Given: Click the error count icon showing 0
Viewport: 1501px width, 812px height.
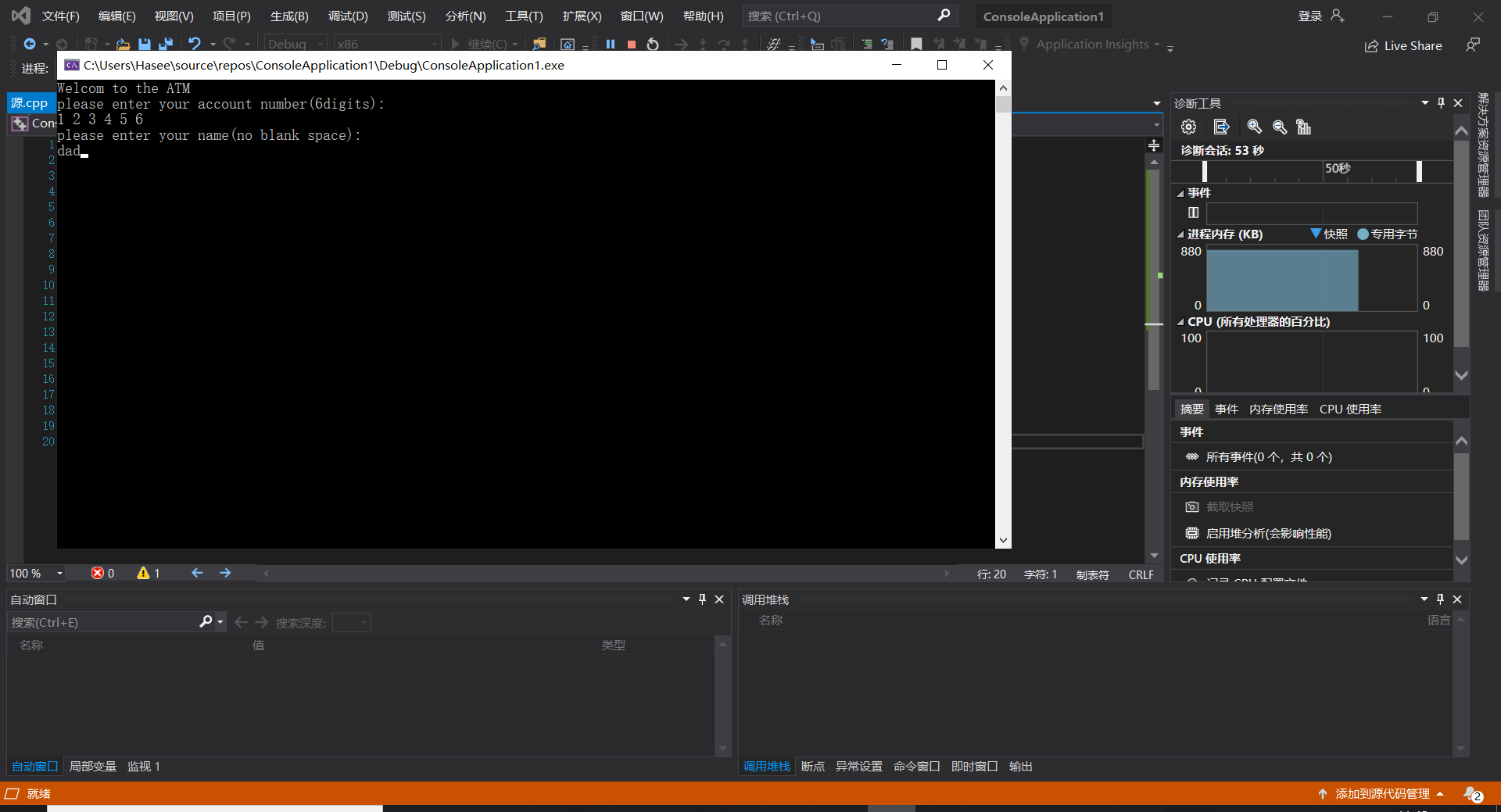Looking at the screenshot, I should (102, 574).
